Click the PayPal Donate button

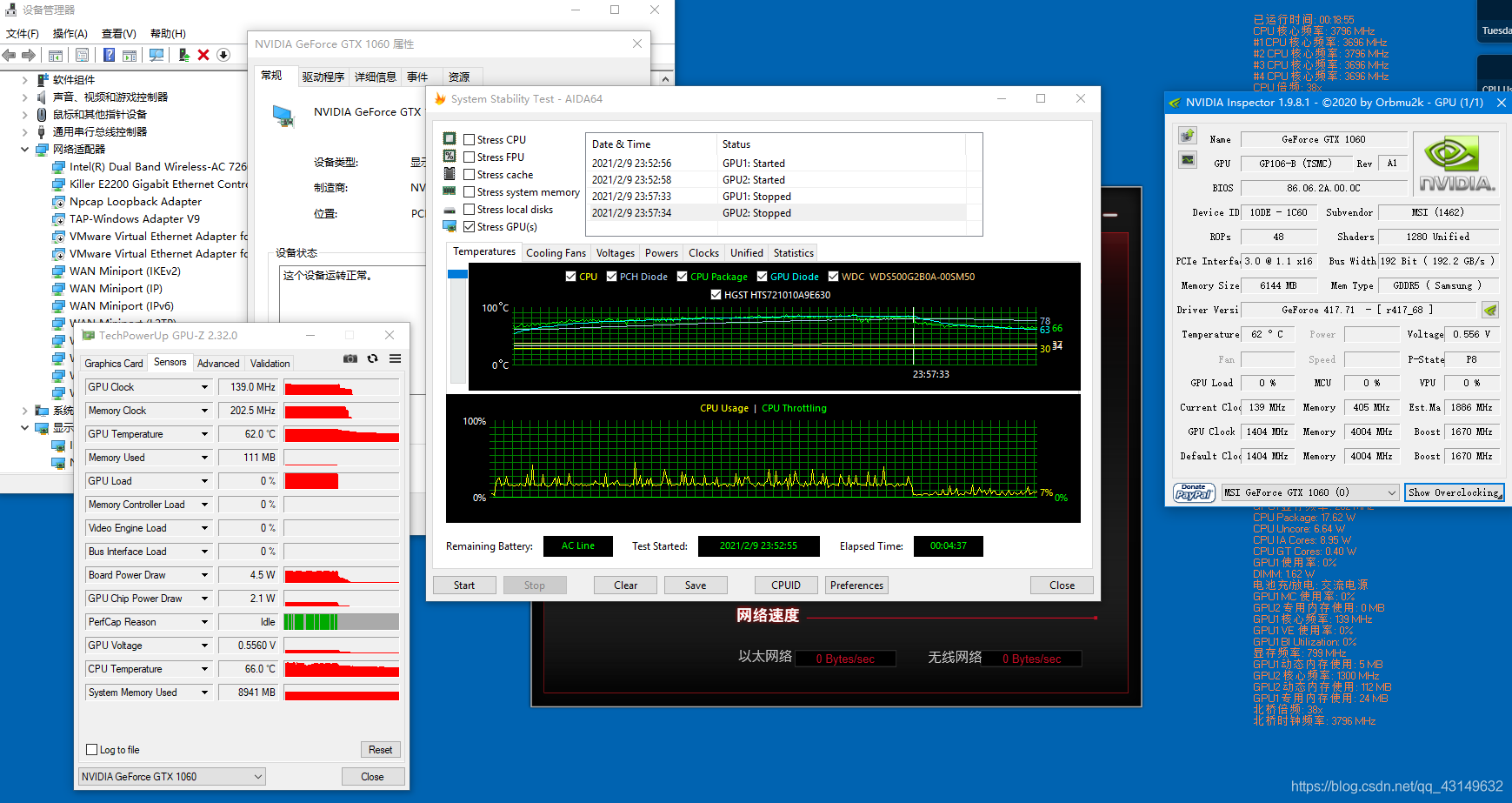click(x=1194, y=492)
